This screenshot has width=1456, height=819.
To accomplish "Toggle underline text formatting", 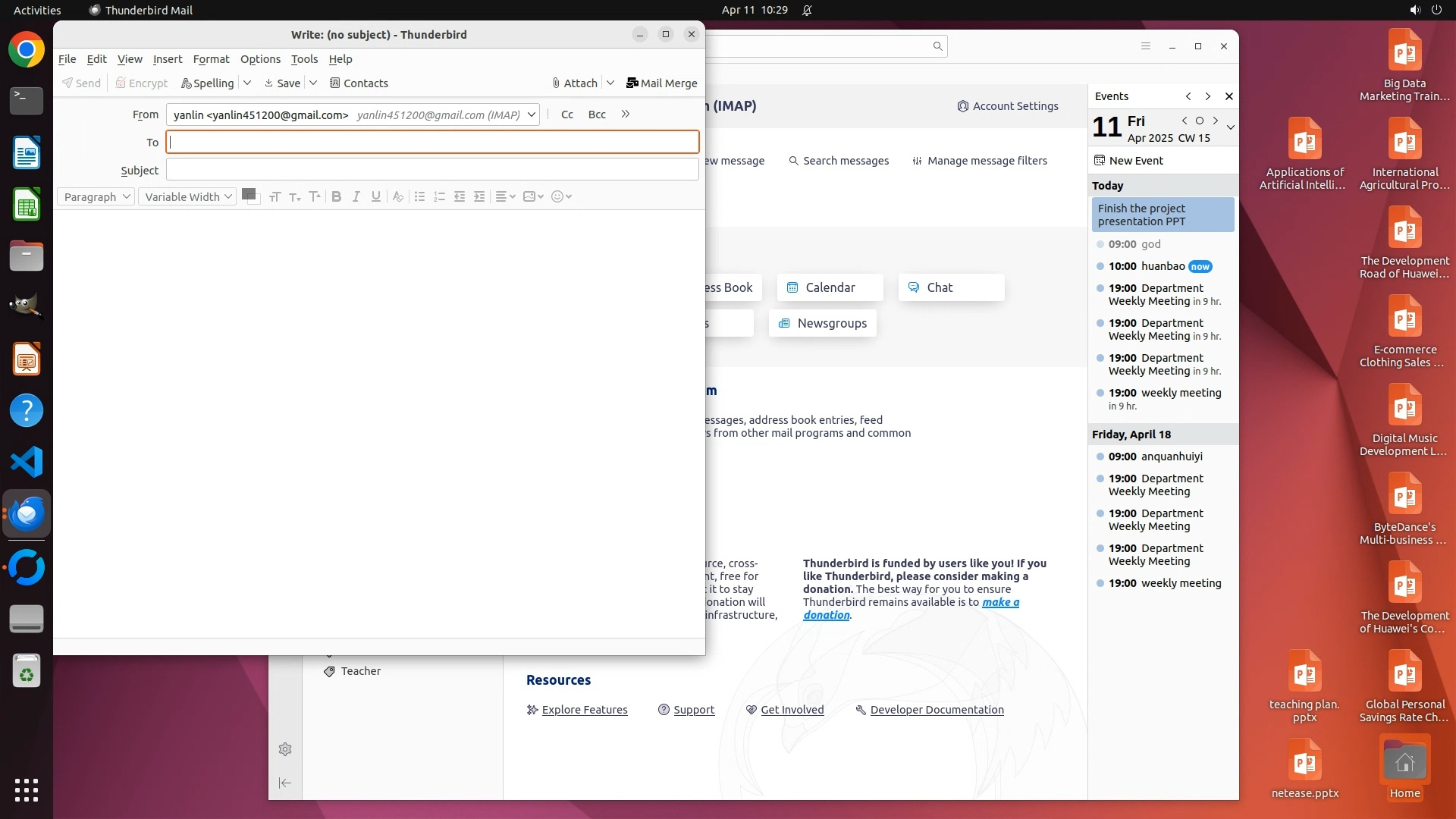I will (x=376, y=196).
